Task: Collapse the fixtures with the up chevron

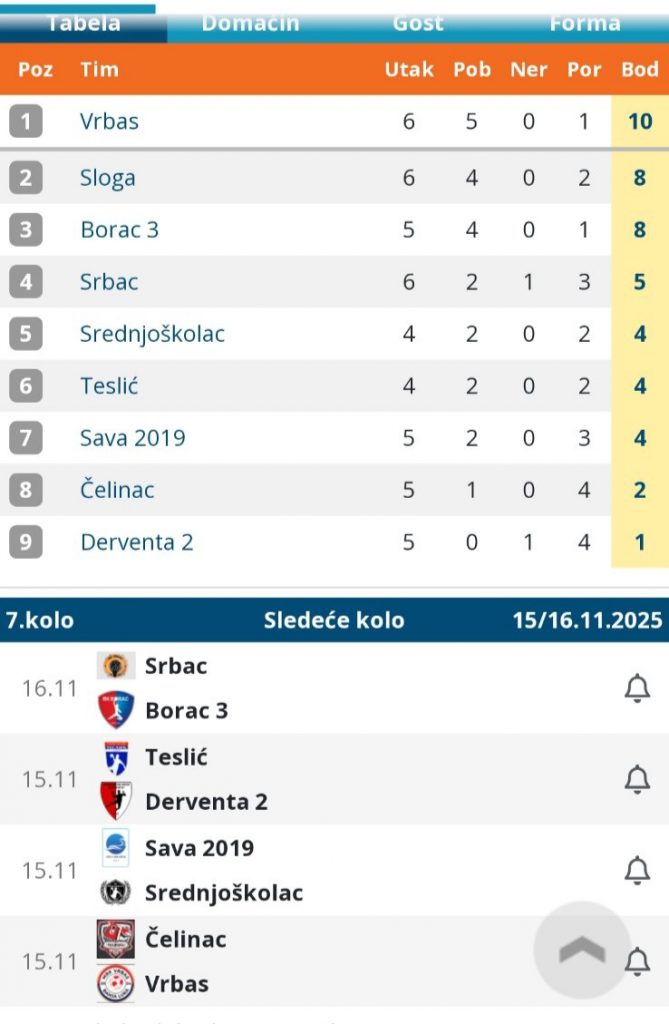Action: tap(581, 948)
